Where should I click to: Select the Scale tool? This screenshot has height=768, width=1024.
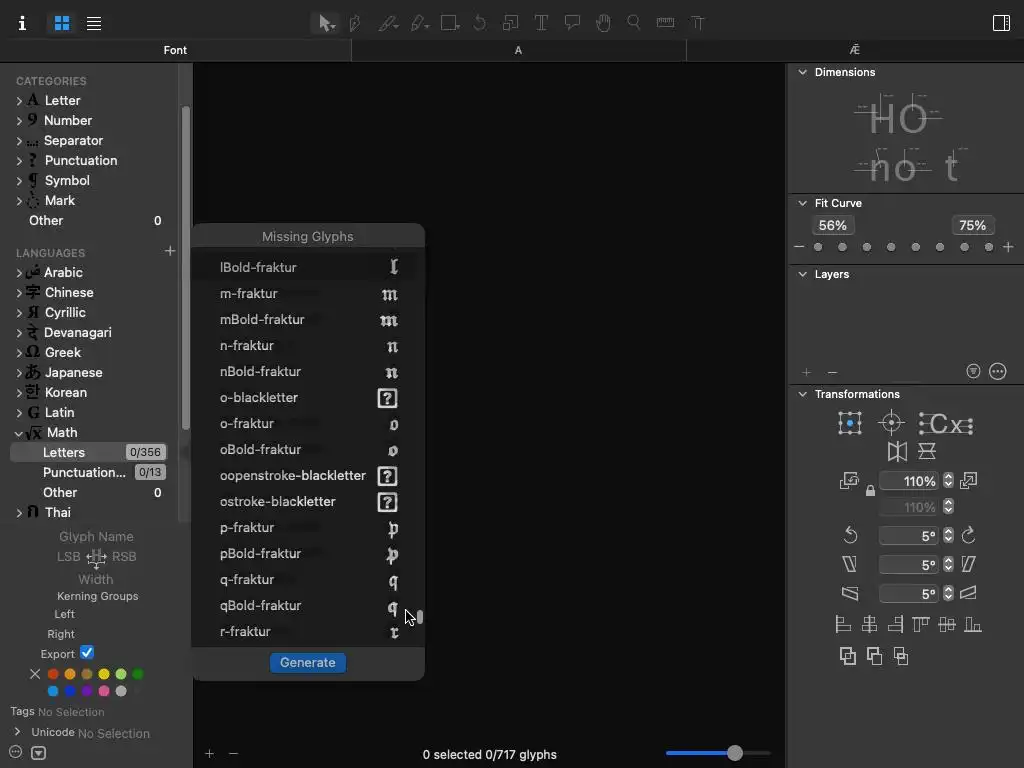point(511,24)
